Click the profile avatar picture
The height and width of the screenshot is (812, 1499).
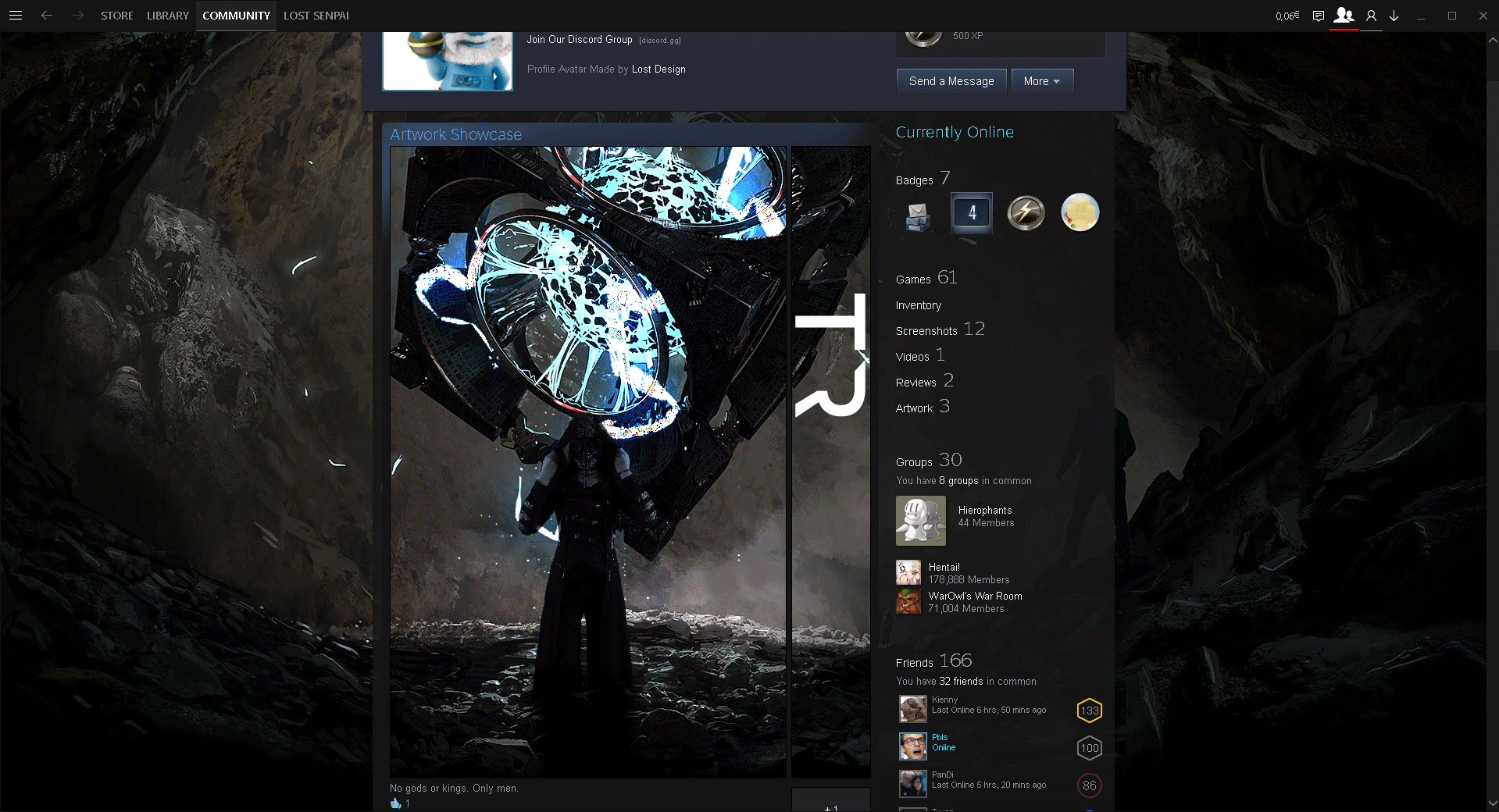[448, 62]
